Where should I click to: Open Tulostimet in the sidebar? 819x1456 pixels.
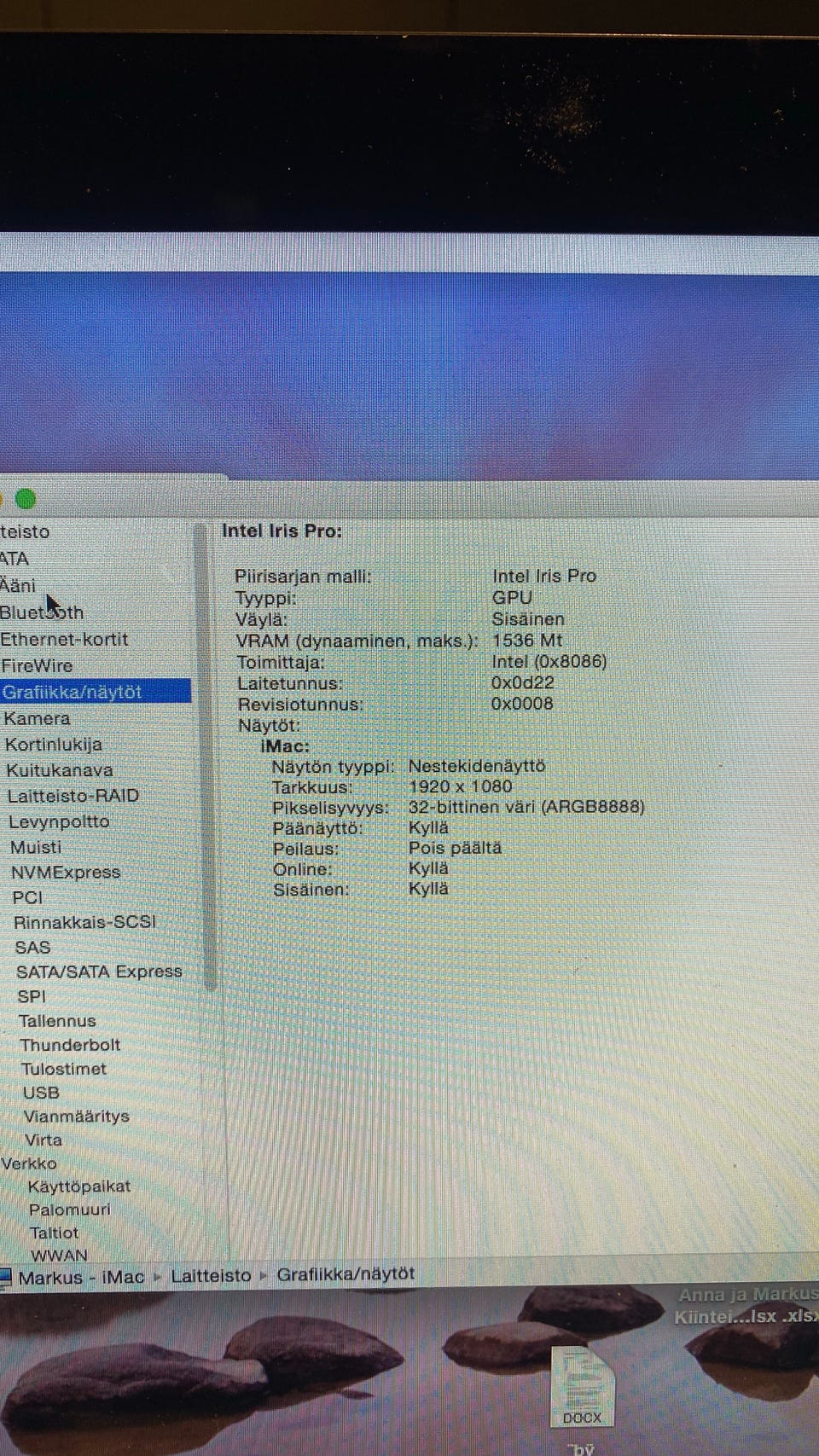[64, 1069]
